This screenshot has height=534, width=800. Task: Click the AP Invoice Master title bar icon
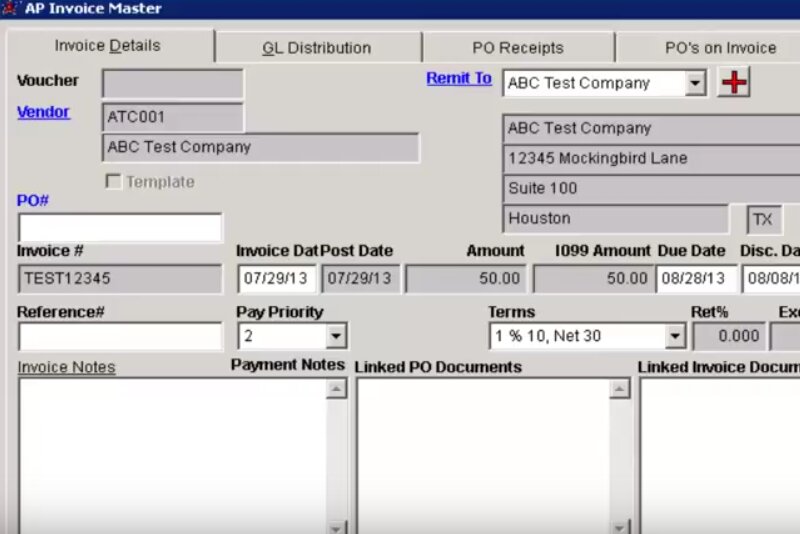tap(10, 9)
